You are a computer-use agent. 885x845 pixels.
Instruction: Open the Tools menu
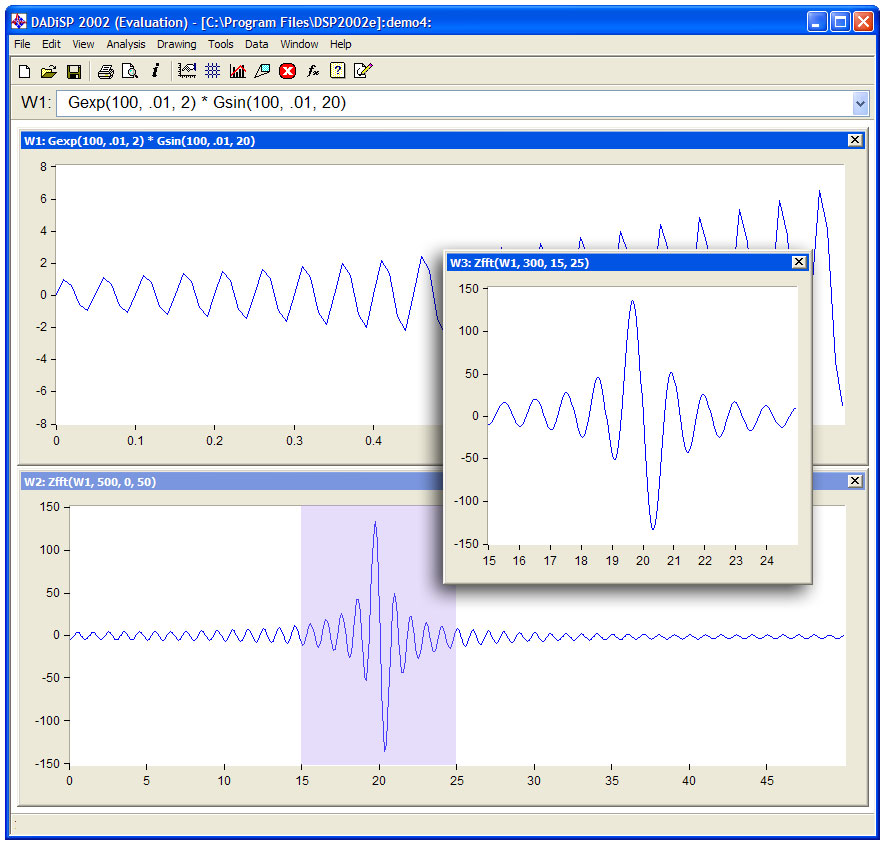(x=221, y=44)
